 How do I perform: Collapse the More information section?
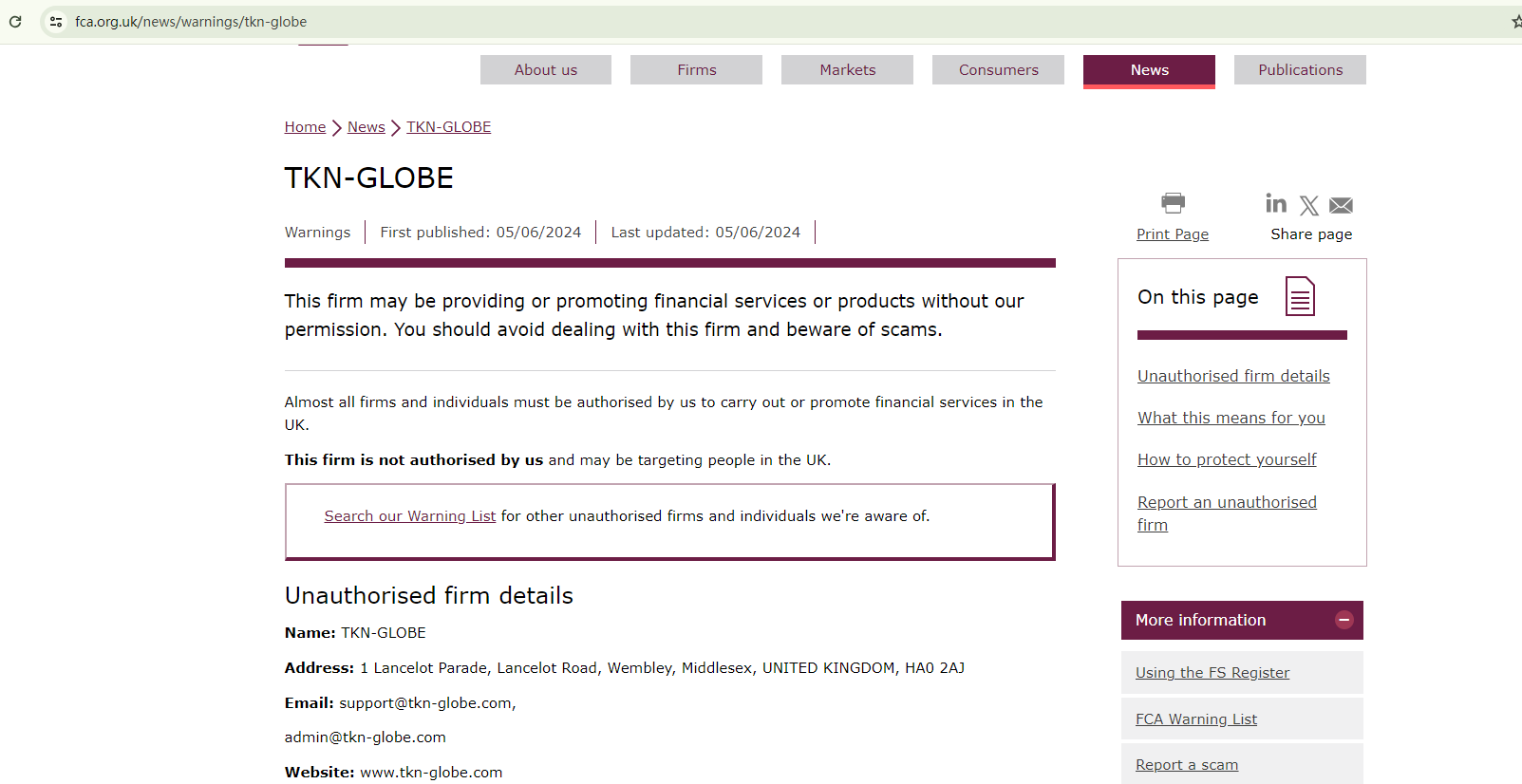pos(1343,620)
